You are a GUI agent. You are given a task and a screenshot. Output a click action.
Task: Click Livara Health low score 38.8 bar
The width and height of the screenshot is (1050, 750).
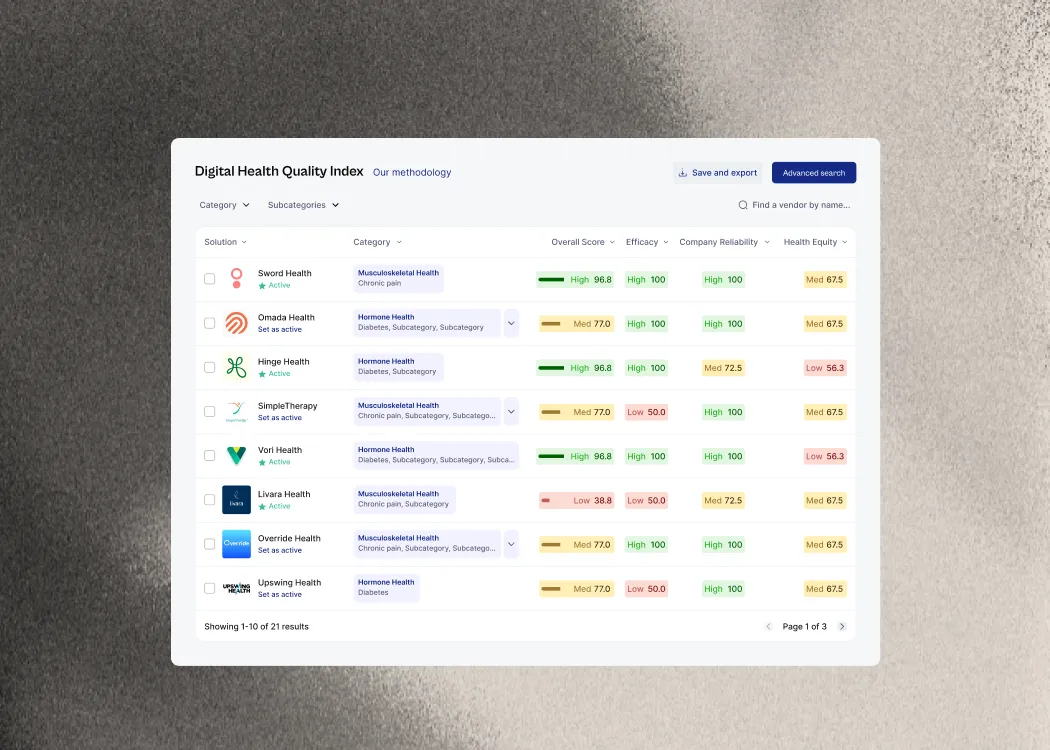tap(577, 500)
